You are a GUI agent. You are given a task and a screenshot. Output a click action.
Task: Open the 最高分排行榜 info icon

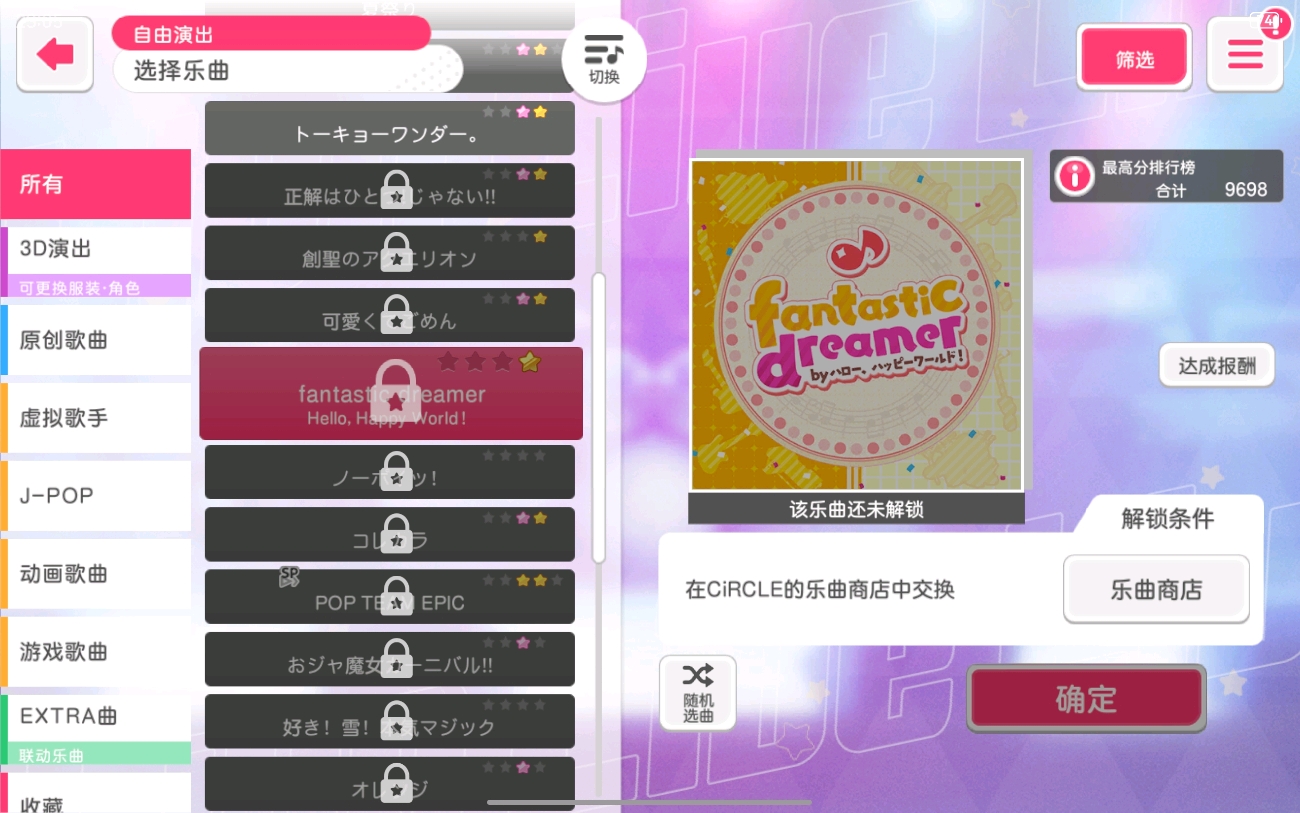click(x=1074, y=177)
